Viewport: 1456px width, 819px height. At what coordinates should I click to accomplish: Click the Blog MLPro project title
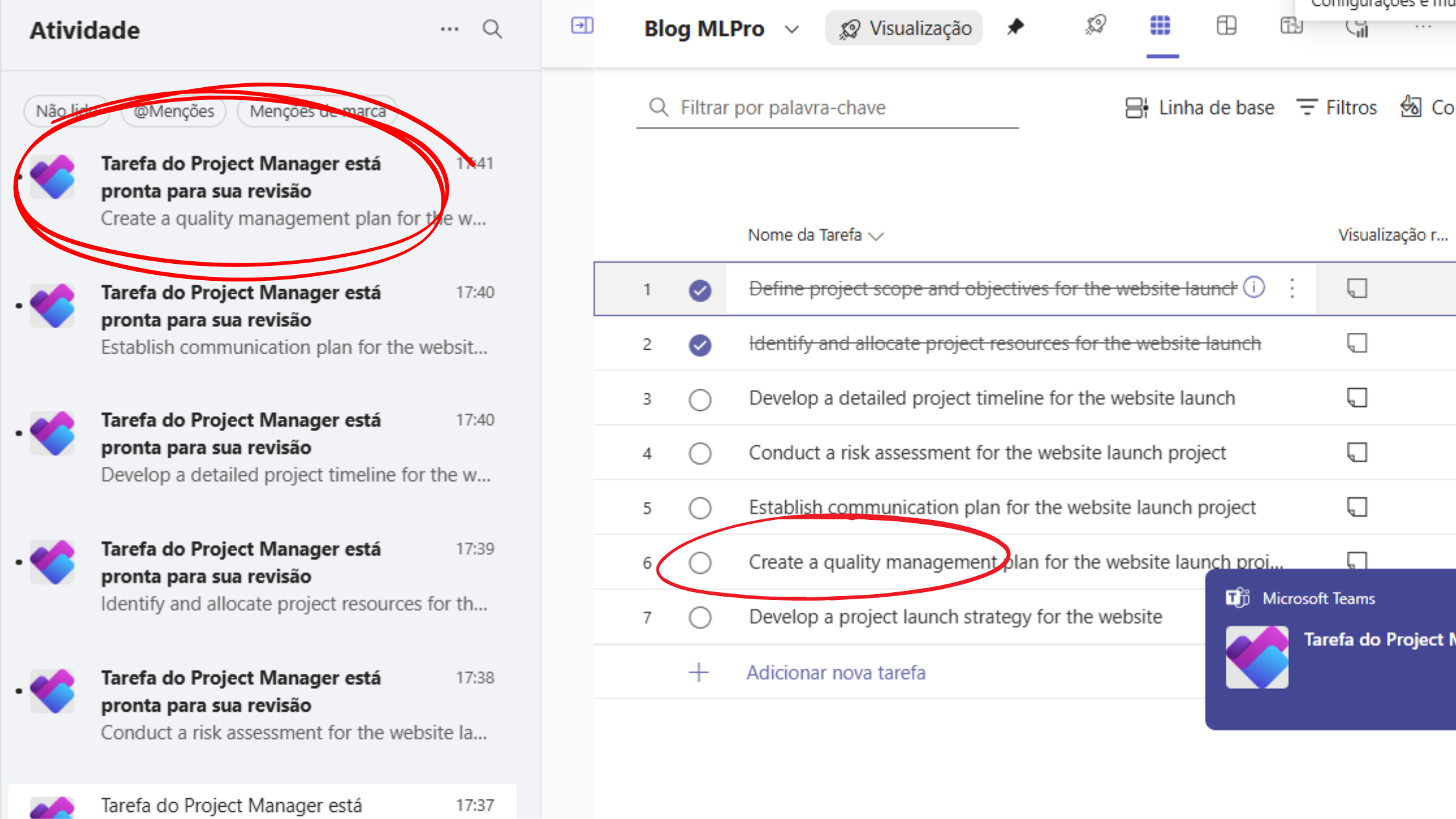[x=704, y=29]
